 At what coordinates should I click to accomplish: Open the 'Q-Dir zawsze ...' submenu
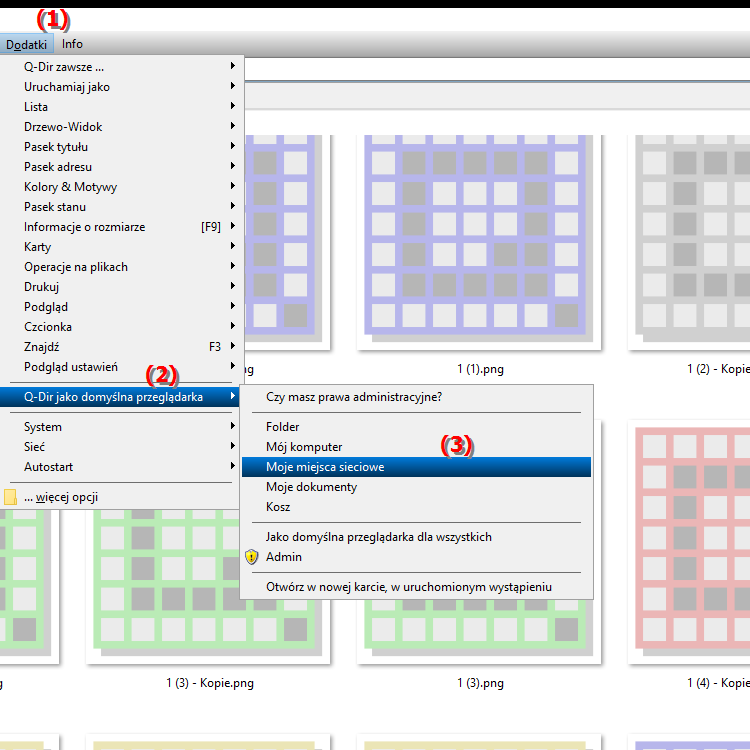[121, 67]
